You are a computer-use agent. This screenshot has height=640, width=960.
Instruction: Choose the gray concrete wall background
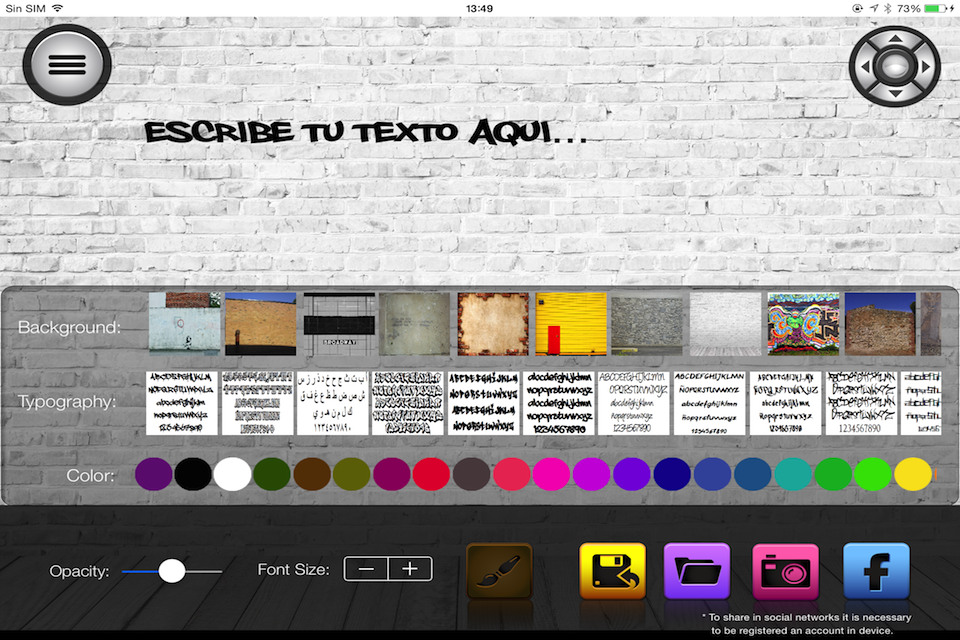[x=414, y=324]
